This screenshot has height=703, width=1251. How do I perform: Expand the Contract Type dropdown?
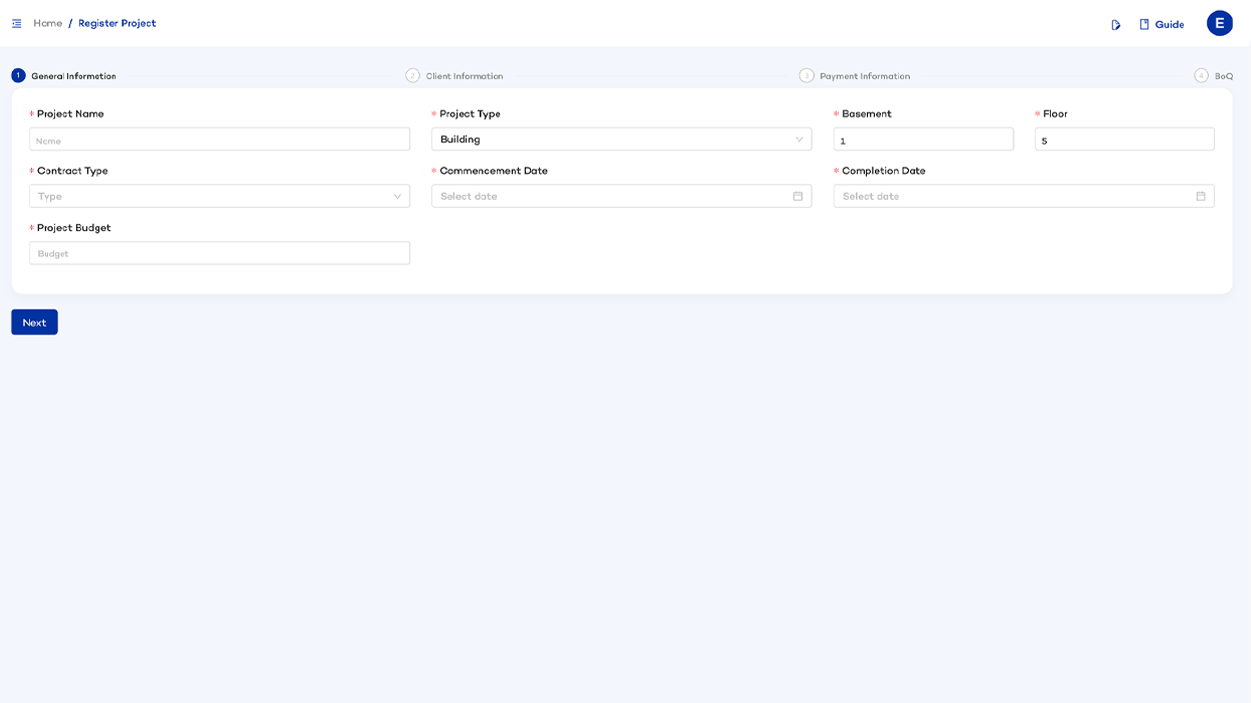[219, 196]
